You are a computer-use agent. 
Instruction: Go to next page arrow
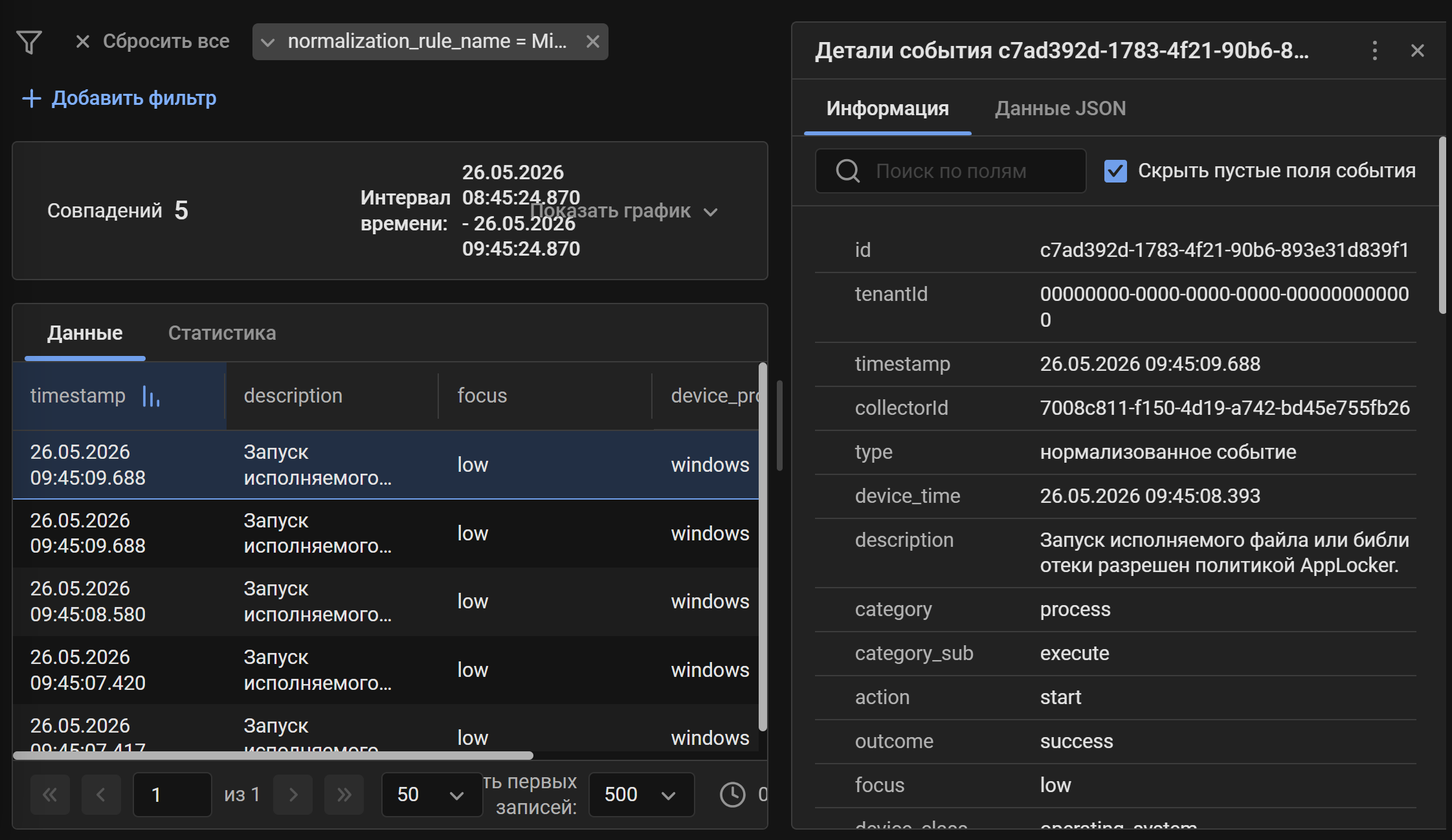pos(293,795)
